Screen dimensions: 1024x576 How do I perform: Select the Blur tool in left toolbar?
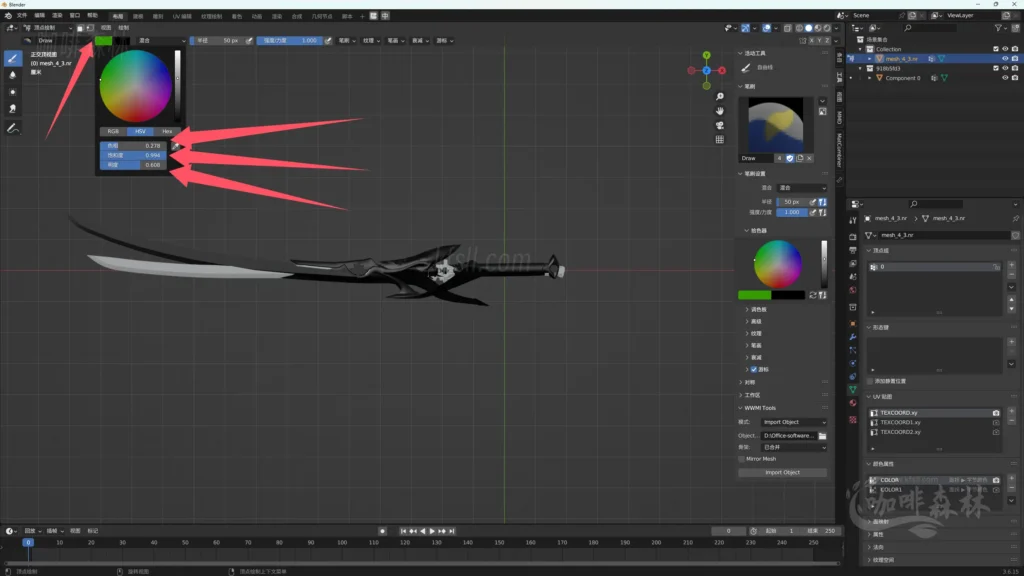(x=13, y=75)
